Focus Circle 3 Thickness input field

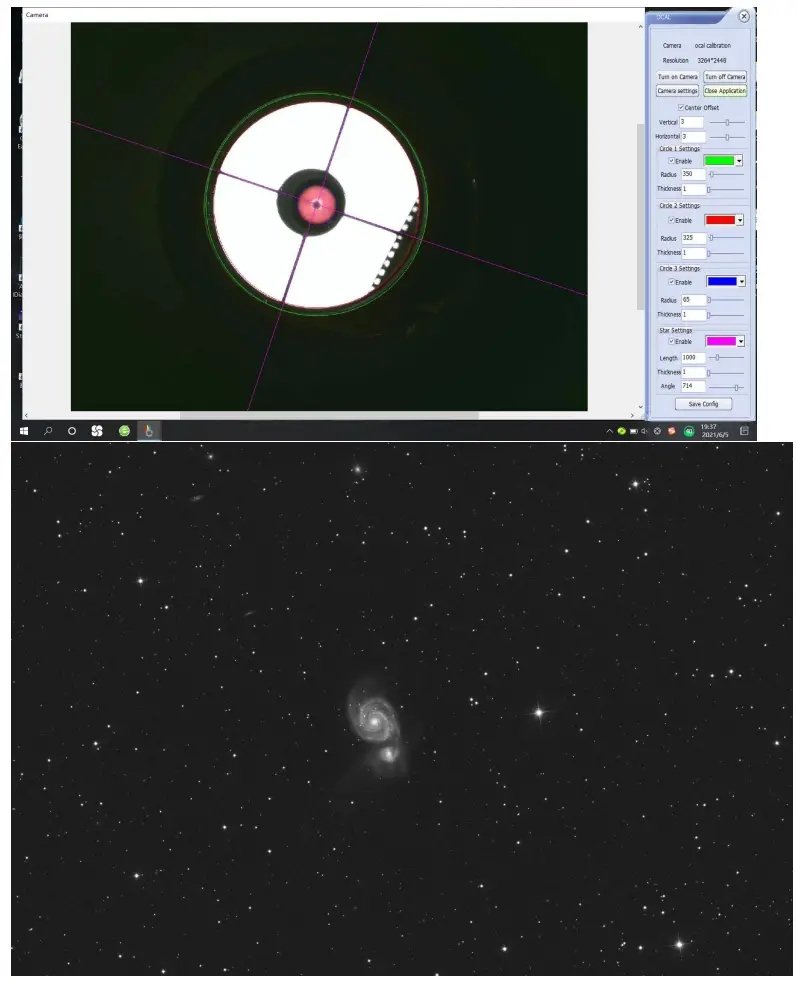coord(693,314)
